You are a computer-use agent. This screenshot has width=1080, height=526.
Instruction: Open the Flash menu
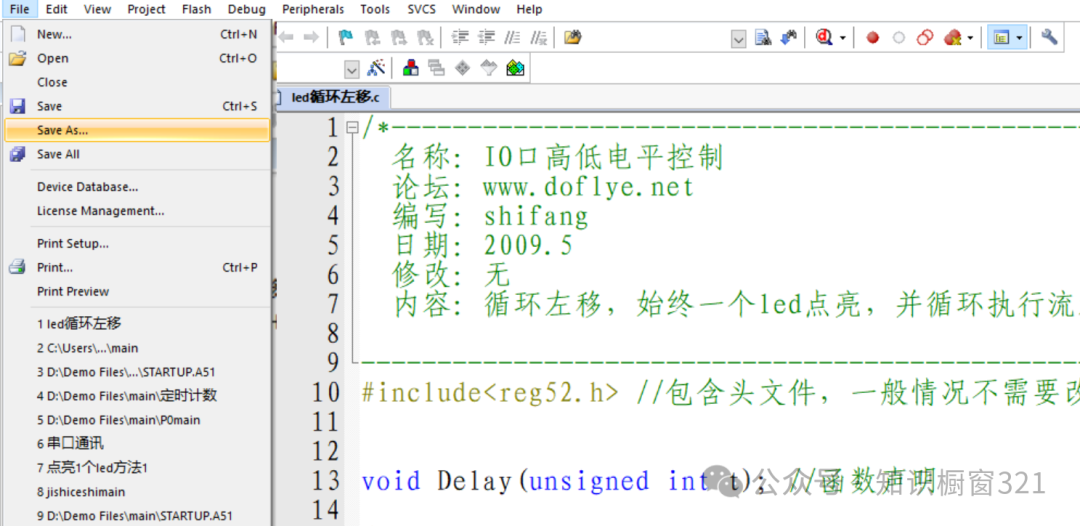197,10
